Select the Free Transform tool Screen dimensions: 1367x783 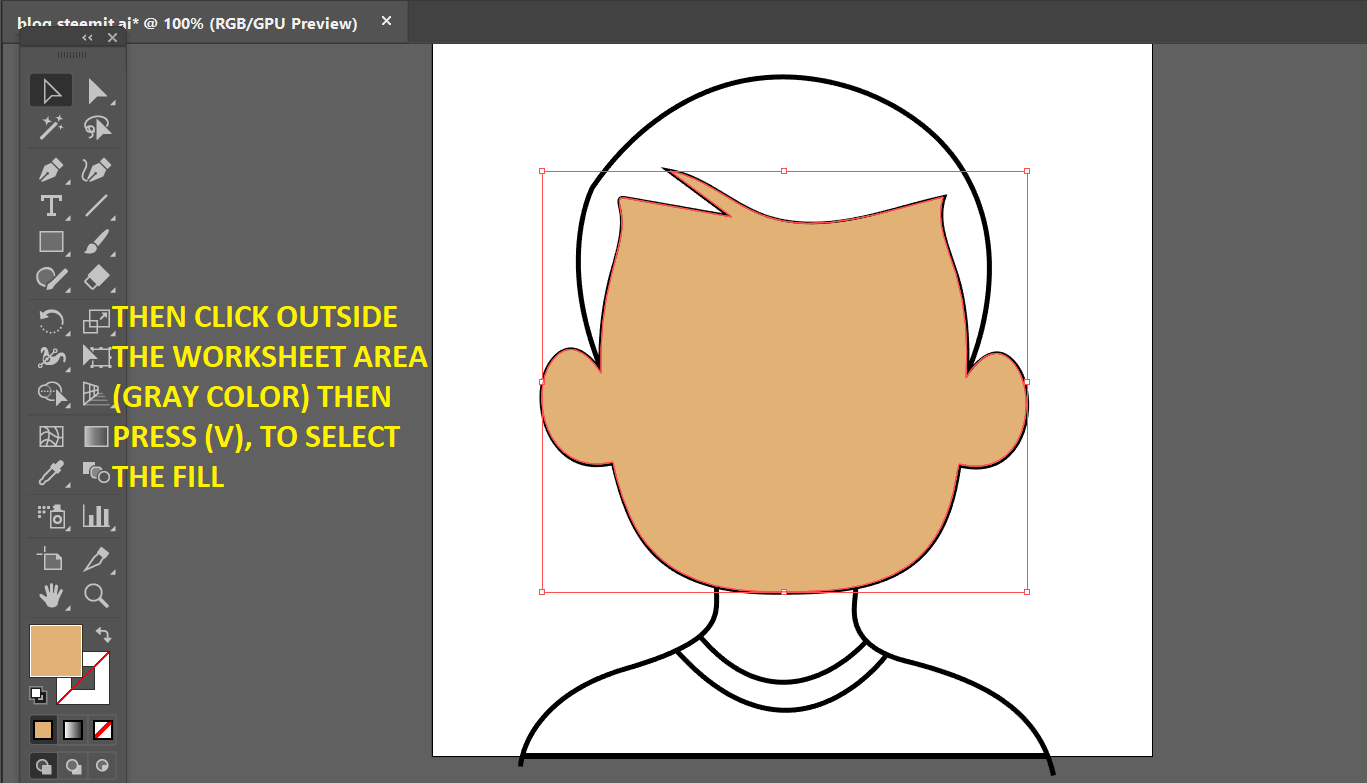[97, 357]
